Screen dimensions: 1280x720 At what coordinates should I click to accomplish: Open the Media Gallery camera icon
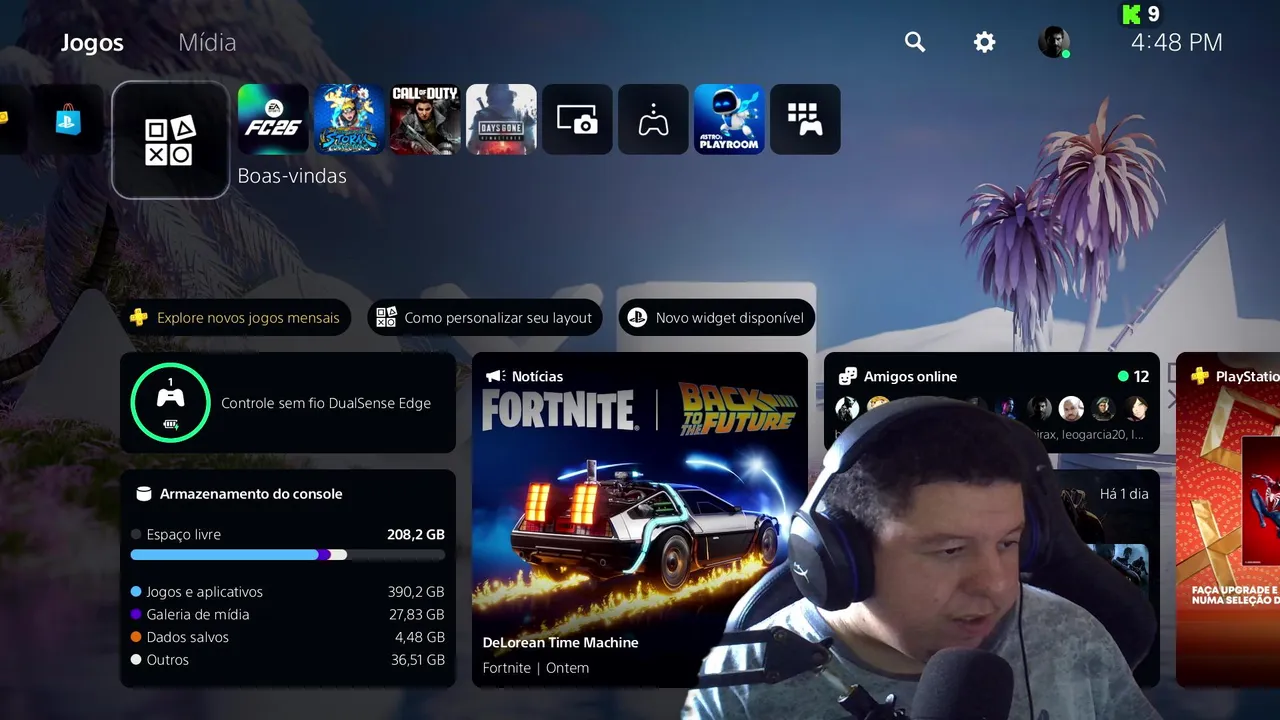[577, 119]
